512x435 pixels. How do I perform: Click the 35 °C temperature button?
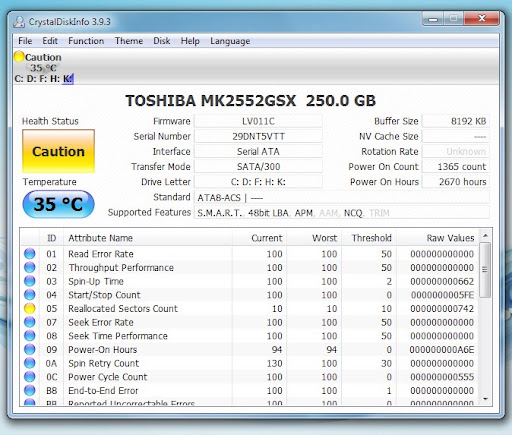coord(58,204)
